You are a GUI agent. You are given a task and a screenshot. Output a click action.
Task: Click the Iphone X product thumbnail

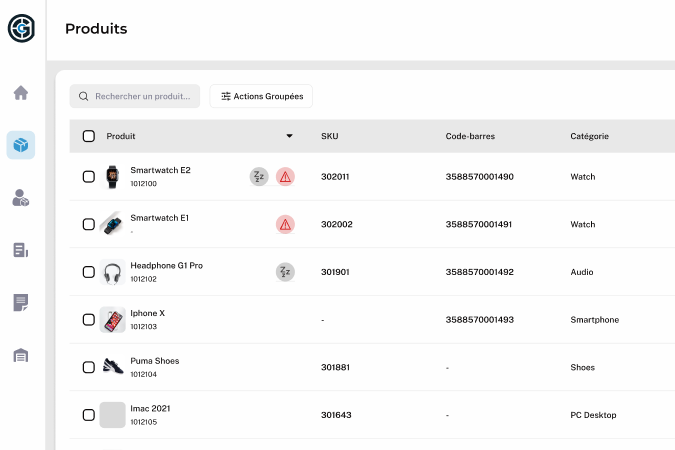coord(112,320)
